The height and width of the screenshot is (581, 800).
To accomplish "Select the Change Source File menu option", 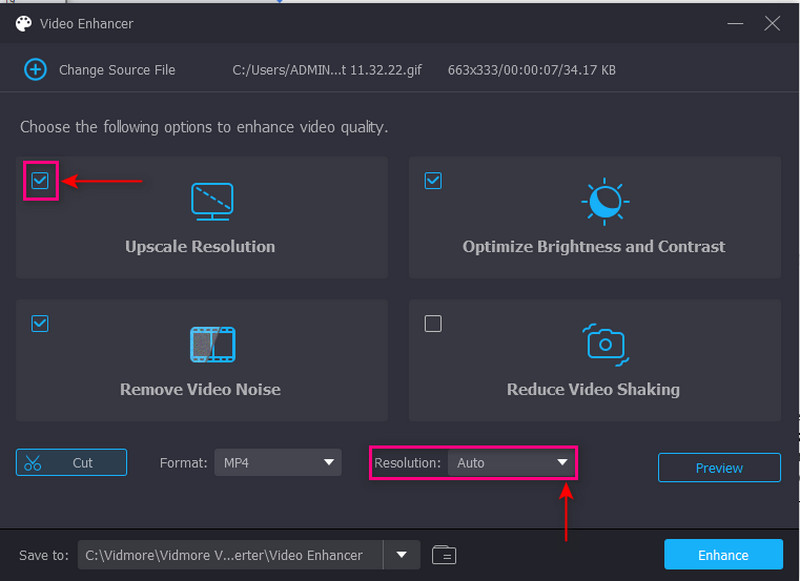I will (x=113, y=69).
